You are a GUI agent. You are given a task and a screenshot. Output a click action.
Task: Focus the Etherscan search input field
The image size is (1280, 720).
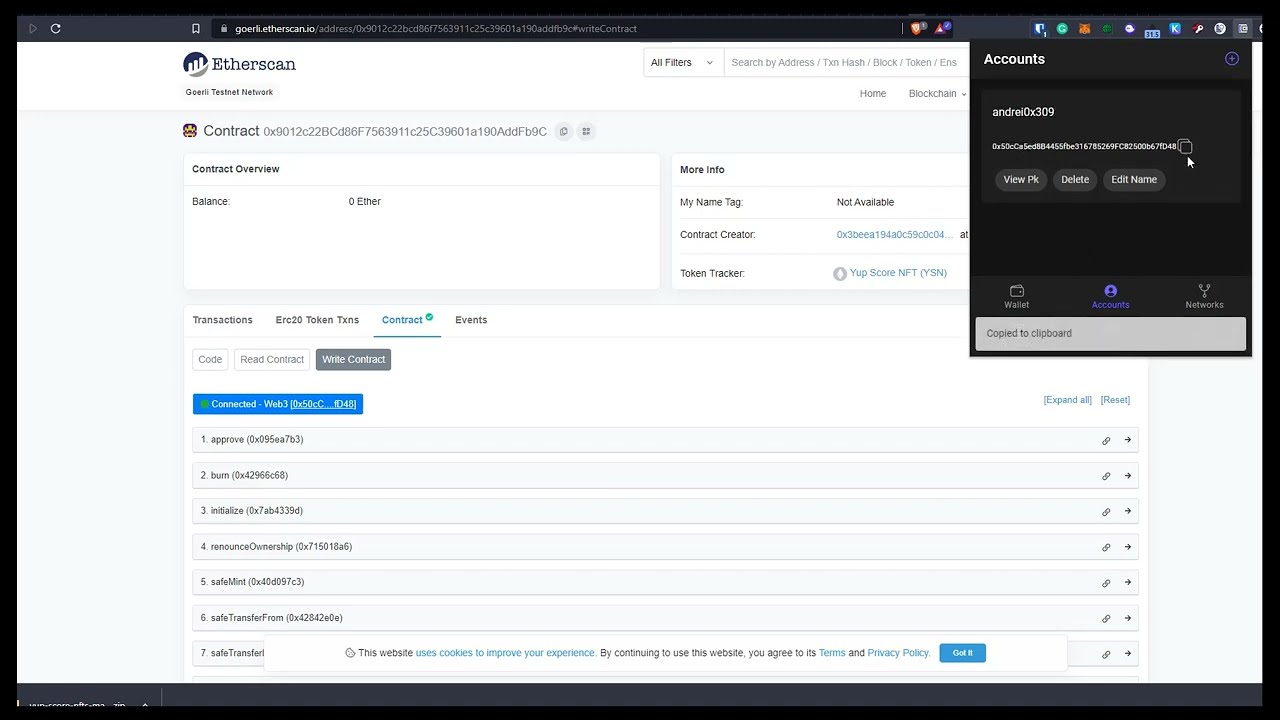(847, 62)
